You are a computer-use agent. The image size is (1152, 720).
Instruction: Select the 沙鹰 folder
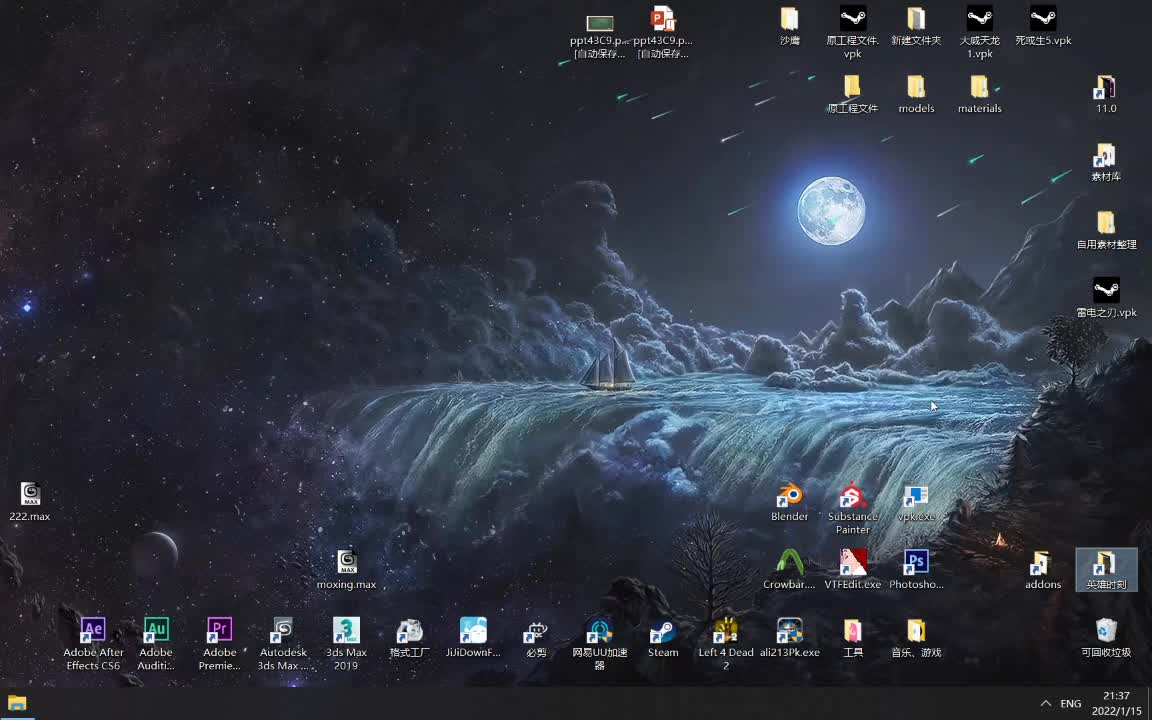(790, 26)
